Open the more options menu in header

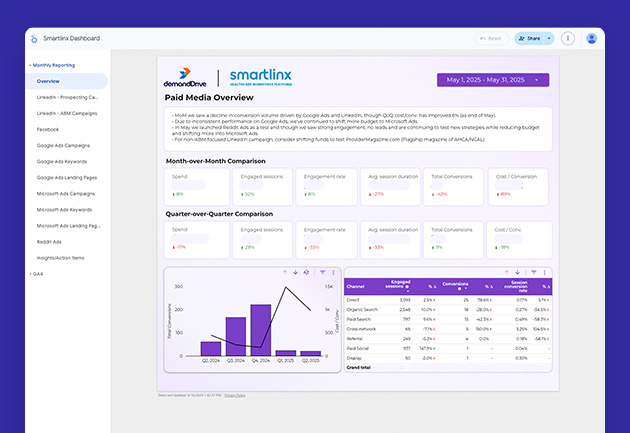[568, 39]
